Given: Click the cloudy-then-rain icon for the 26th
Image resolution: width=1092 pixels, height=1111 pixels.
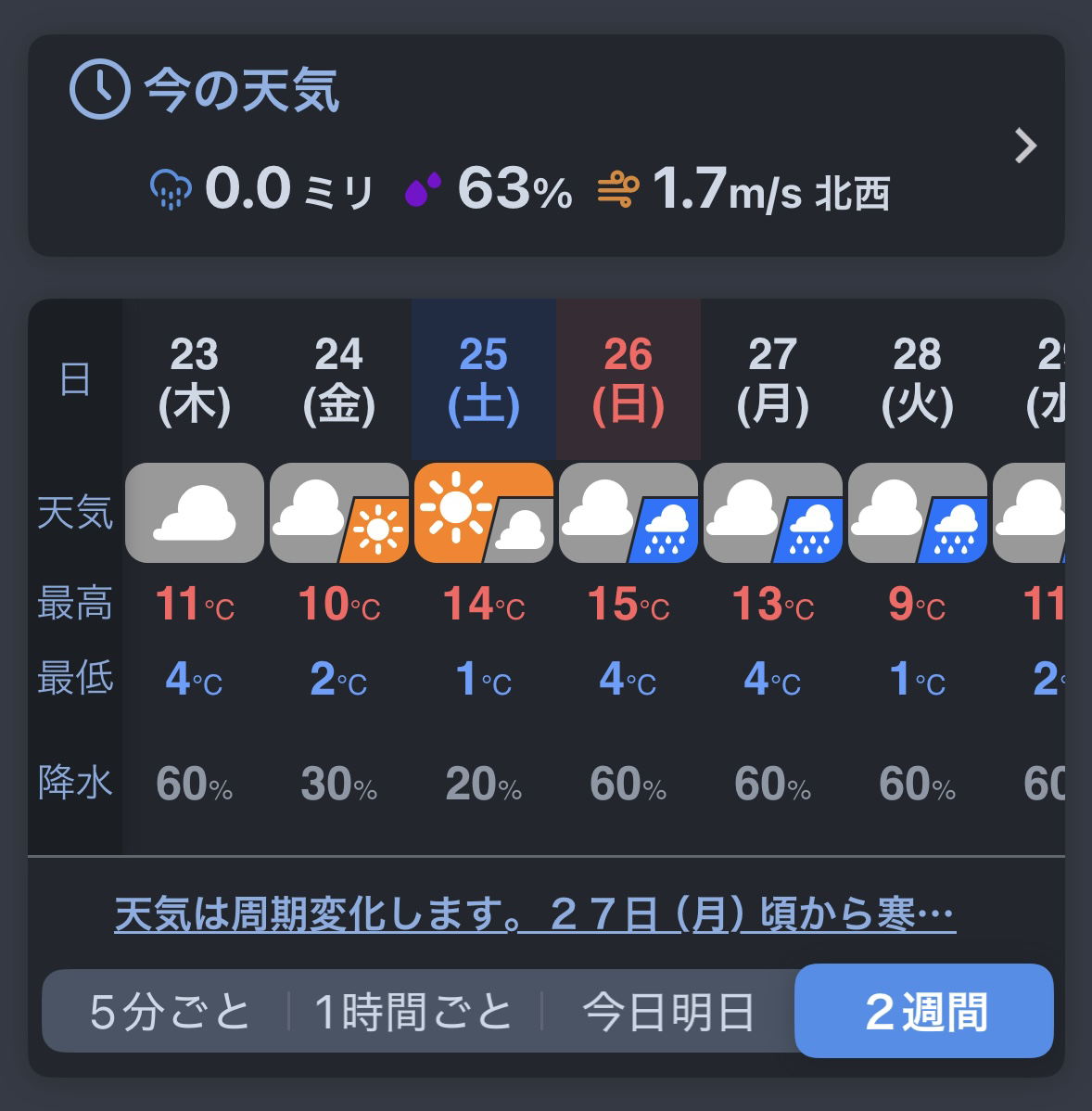Looking at the screenshot, I should [x=629, y=513].
